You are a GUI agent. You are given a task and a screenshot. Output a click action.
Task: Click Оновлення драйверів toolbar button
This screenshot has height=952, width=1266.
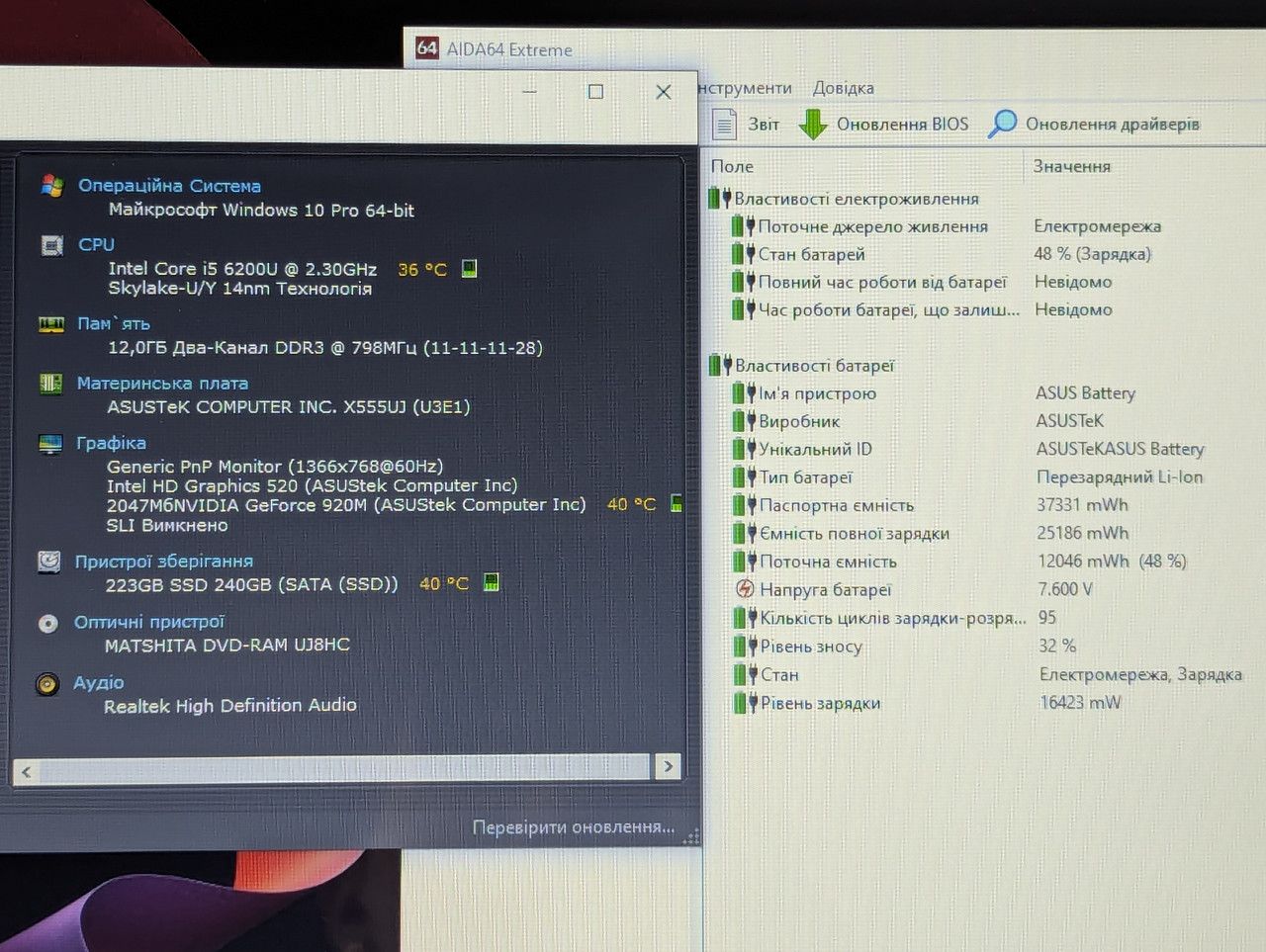(x=1094, y=124)
